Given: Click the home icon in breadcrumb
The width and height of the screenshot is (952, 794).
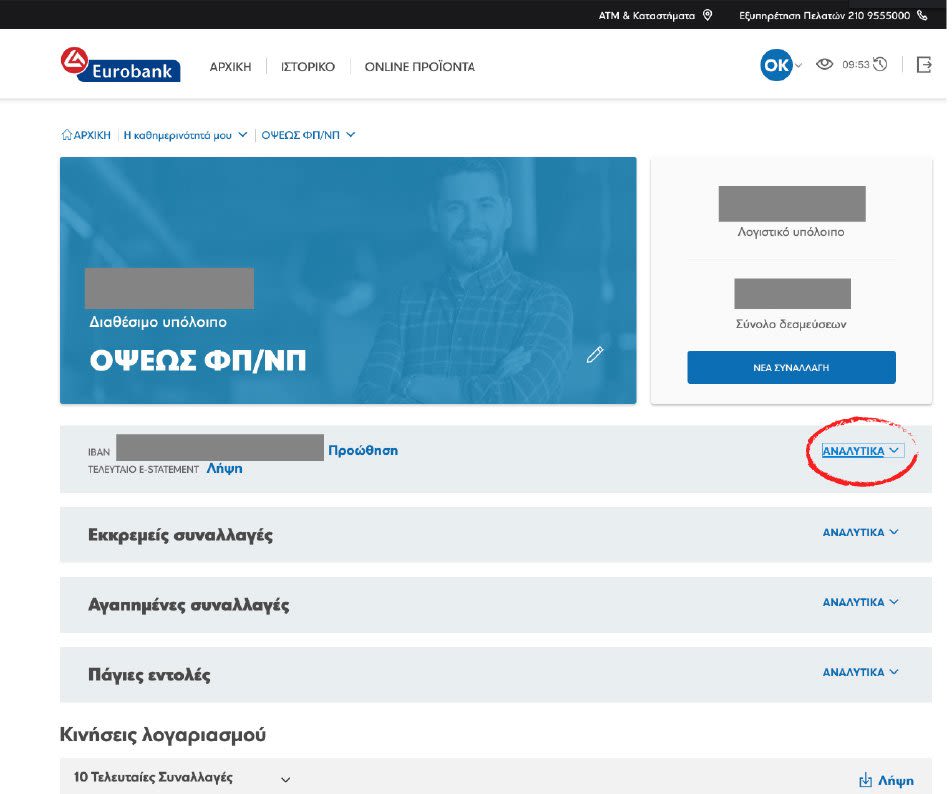Looking at the screenshot, I should (x=67, y=135).
